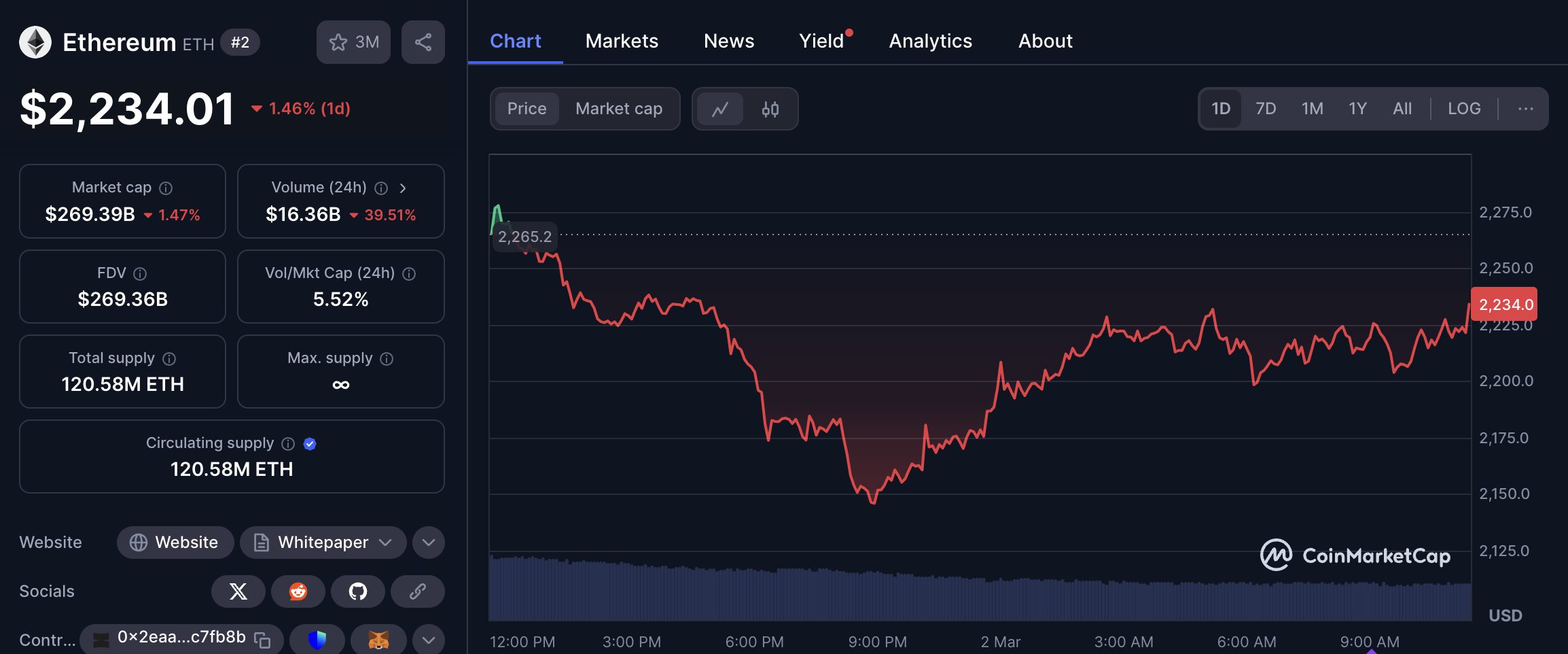Click the volume bars area of chart

[980, 589]
